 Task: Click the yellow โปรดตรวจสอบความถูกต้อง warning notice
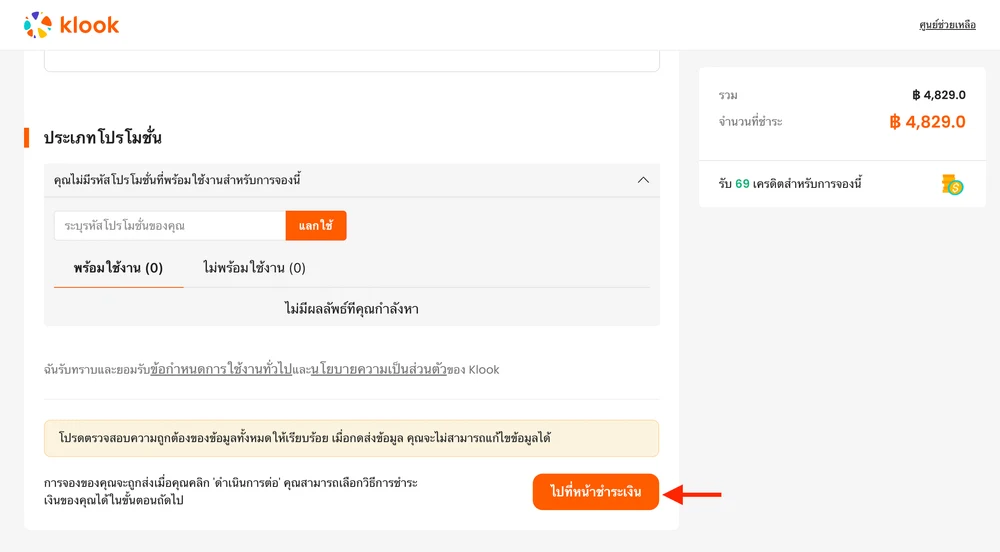[351, 438]
